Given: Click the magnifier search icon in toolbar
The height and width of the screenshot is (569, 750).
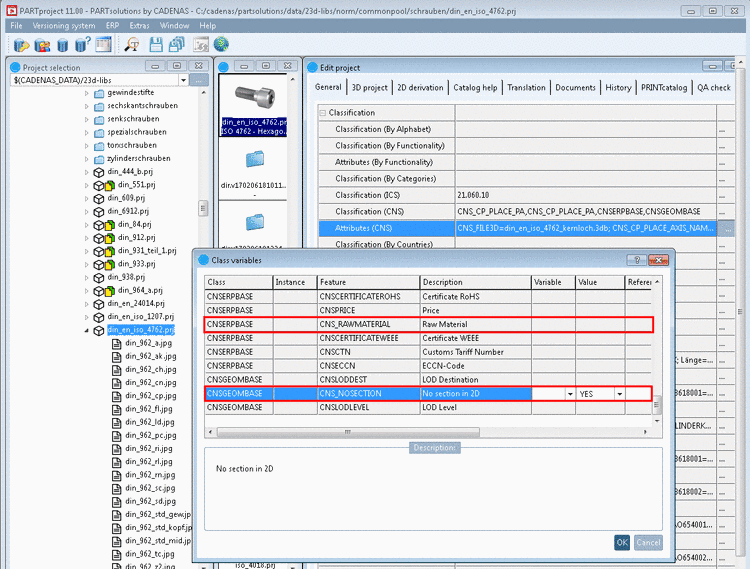Looking at the screenshot, I should point(132,44).
